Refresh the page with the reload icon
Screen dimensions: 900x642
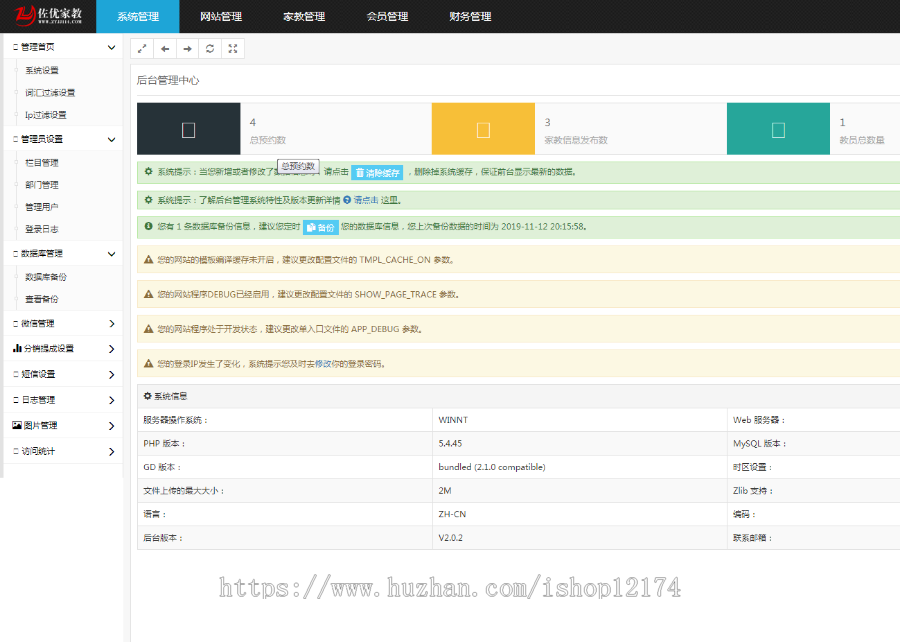click(x=210, y=49)
